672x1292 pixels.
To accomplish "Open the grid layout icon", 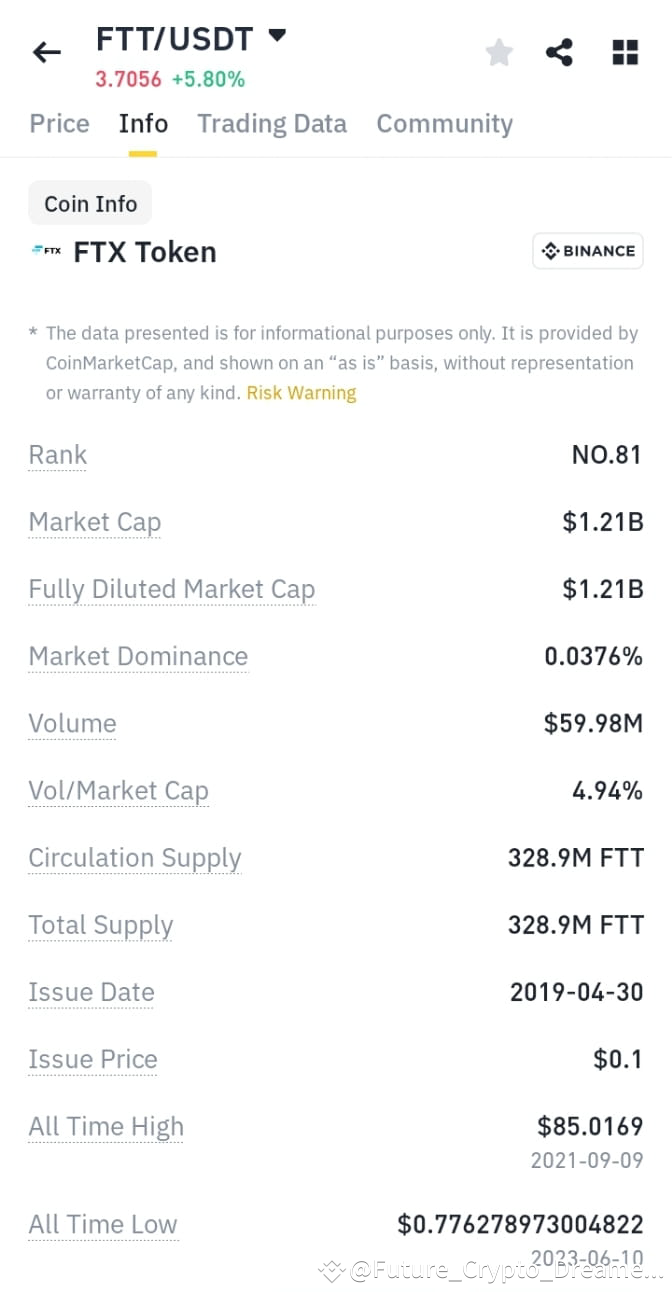I will (624, 52).
